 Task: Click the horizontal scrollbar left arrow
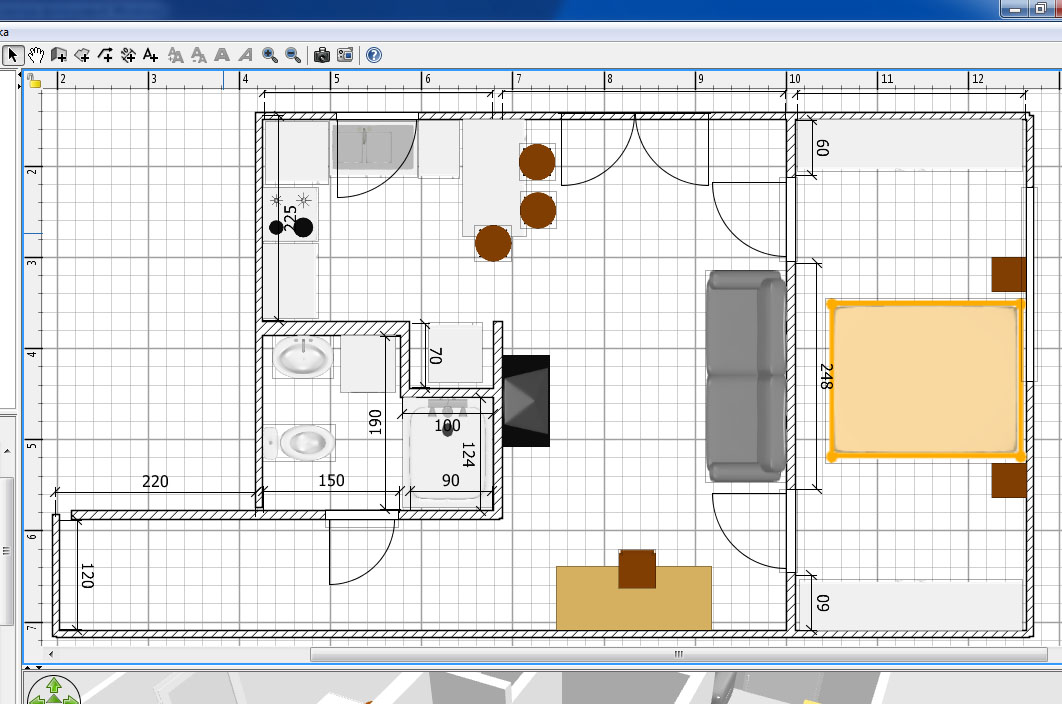(x=51, y=655)
